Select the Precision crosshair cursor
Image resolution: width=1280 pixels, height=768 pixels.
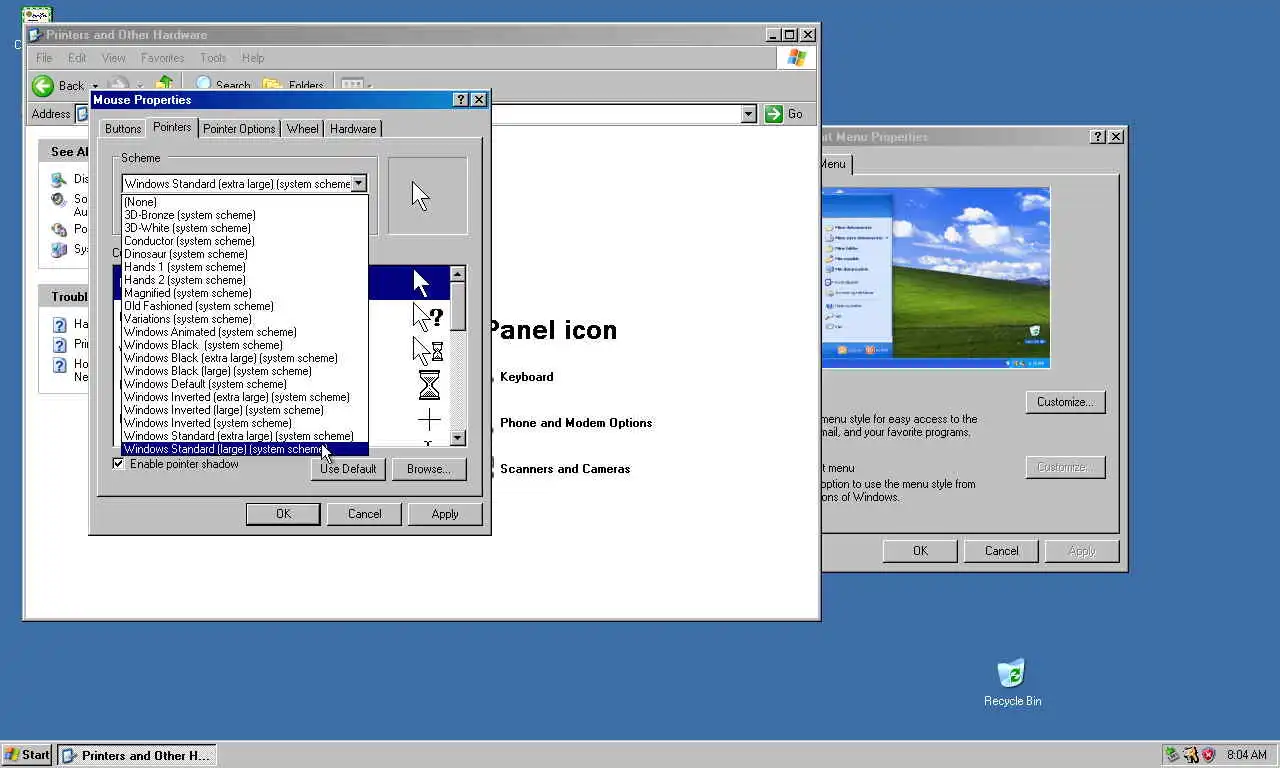(429, 419)
